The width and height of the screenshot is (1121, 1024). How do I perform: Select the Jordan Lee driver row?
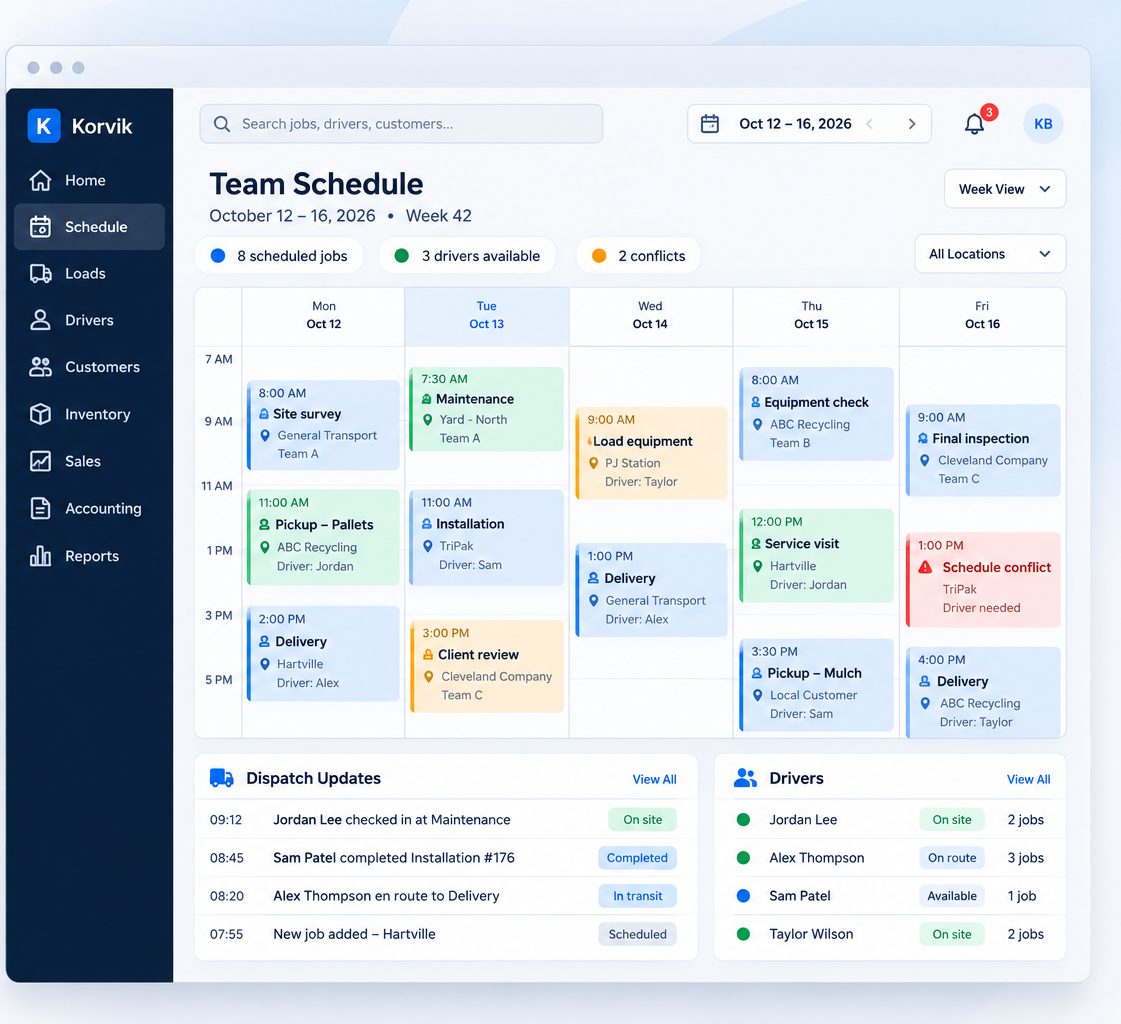pyautogui.click(x=889, y=819)
